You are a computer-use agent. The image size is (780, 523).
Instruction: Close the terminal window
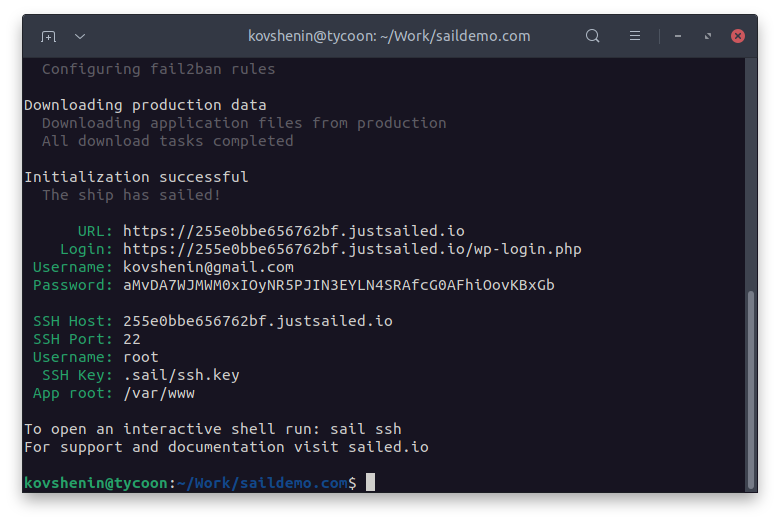click(x=738, y=36)
